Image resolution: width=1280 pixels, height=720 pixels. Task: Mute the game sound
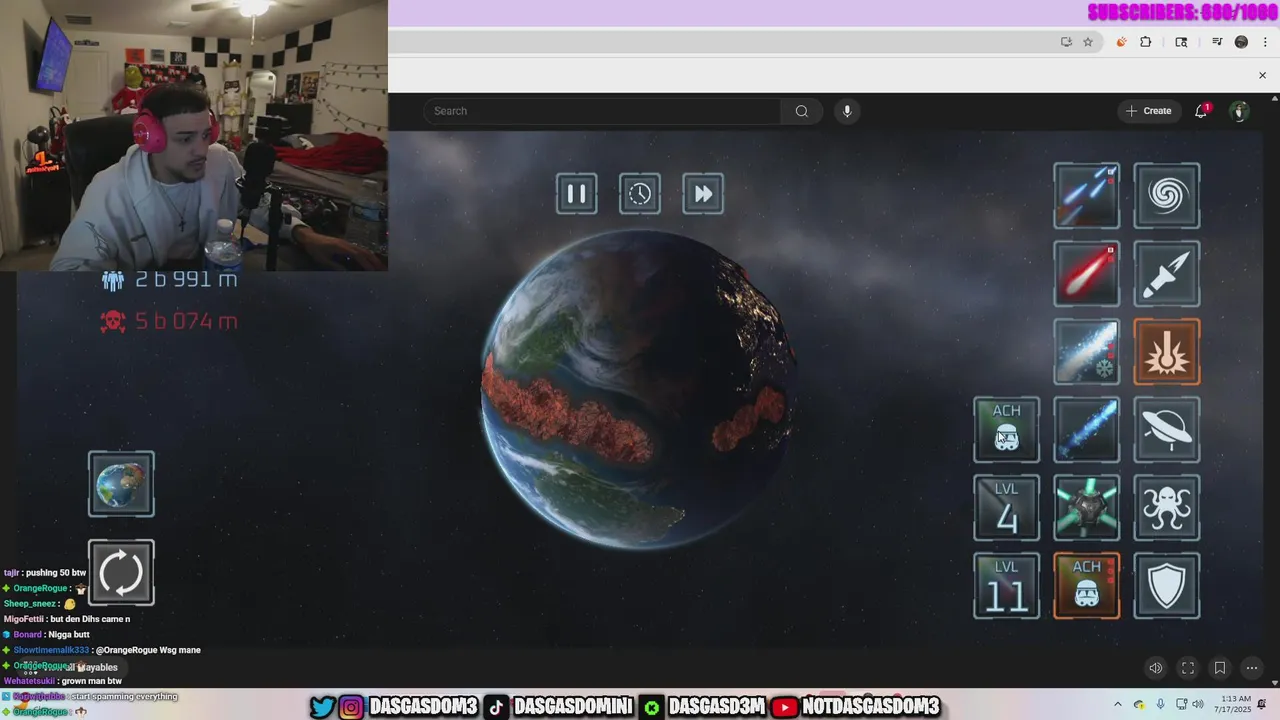coord(1156,668)
